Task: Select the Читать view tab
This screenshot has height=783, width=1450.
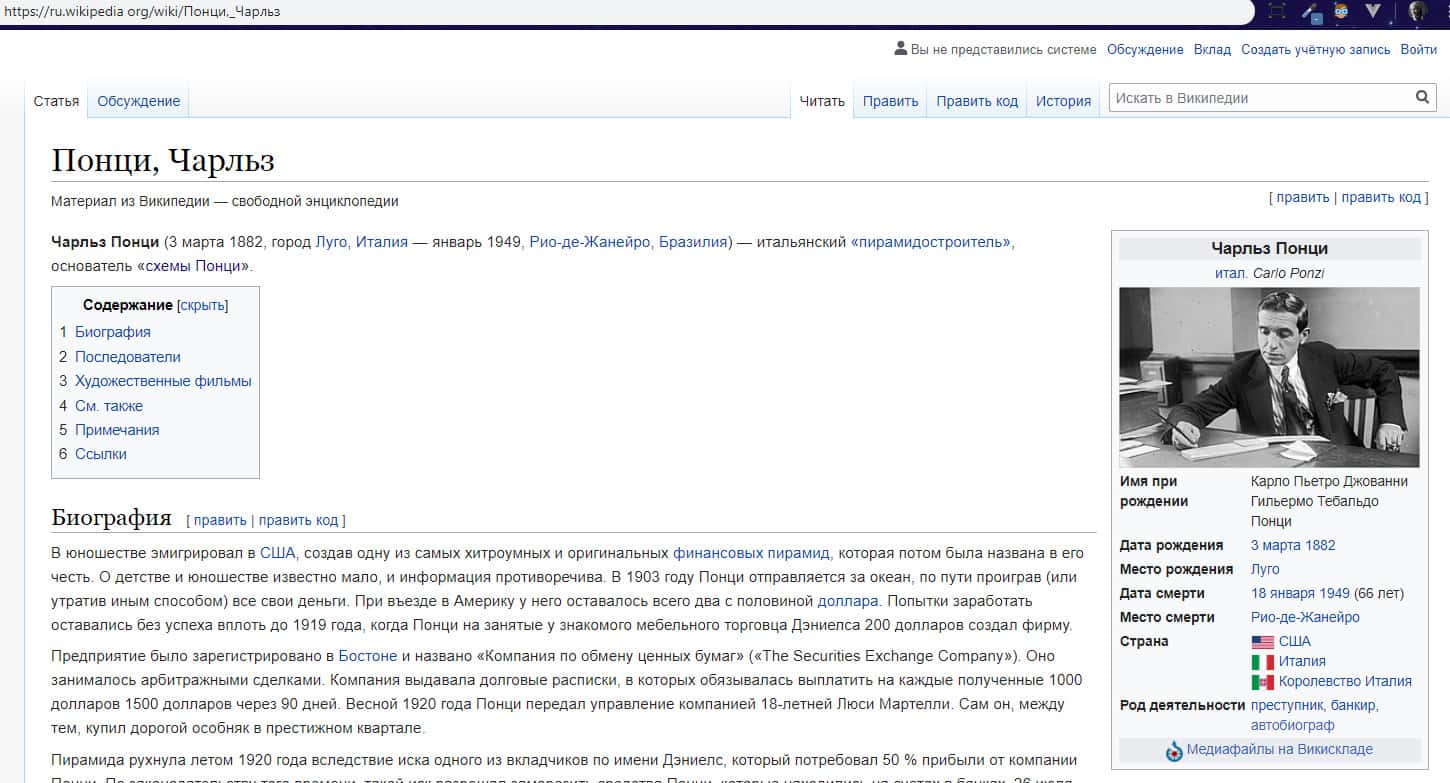Action: point(822,101)
